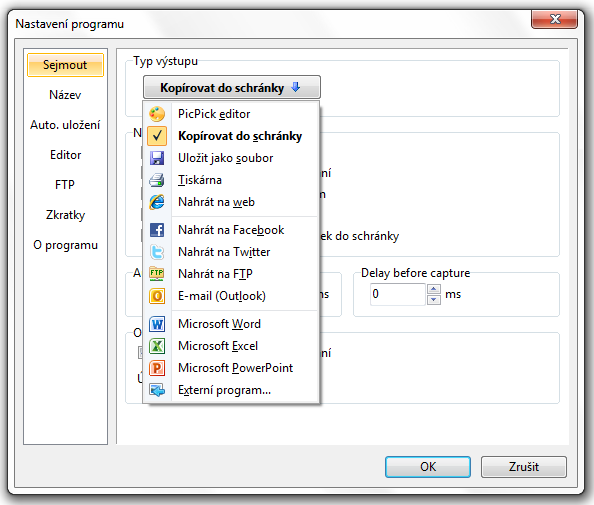
Task: Open the FTP settings tab
Action: (x=65, y=184)
